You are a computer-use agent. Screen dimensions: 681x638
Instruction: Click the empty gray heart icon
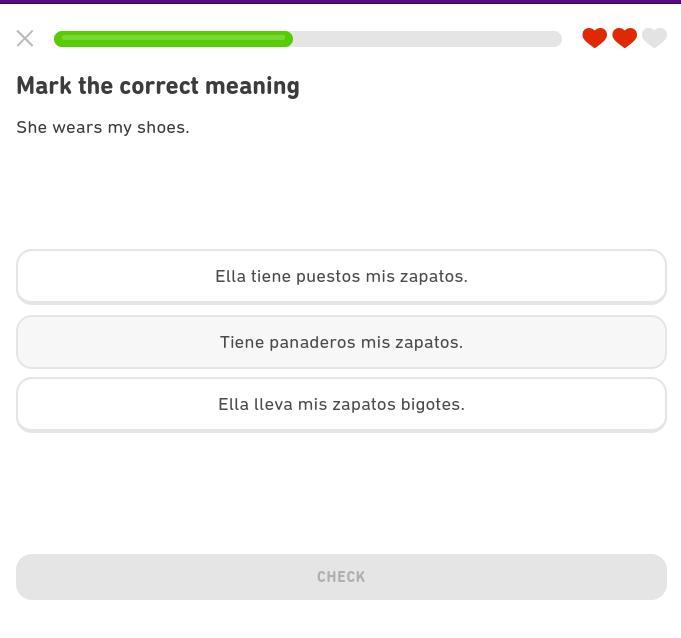pos(654,38)
